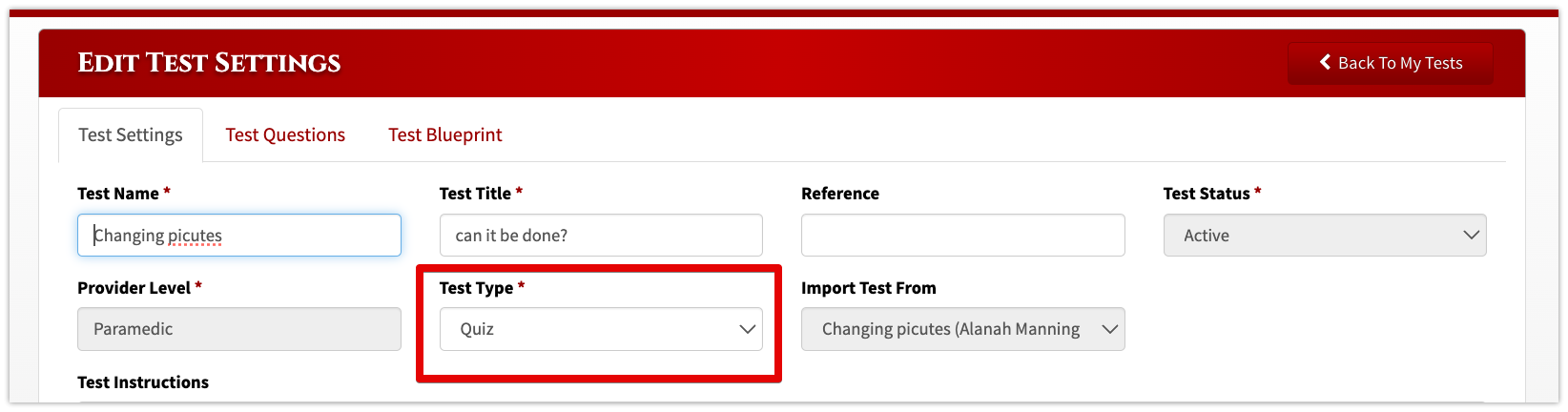Image resolution: width=1568 pixels, height=412 pixels.
Task: Focus the Test Title field 'can it be done?'
Action: click(601, 235)
